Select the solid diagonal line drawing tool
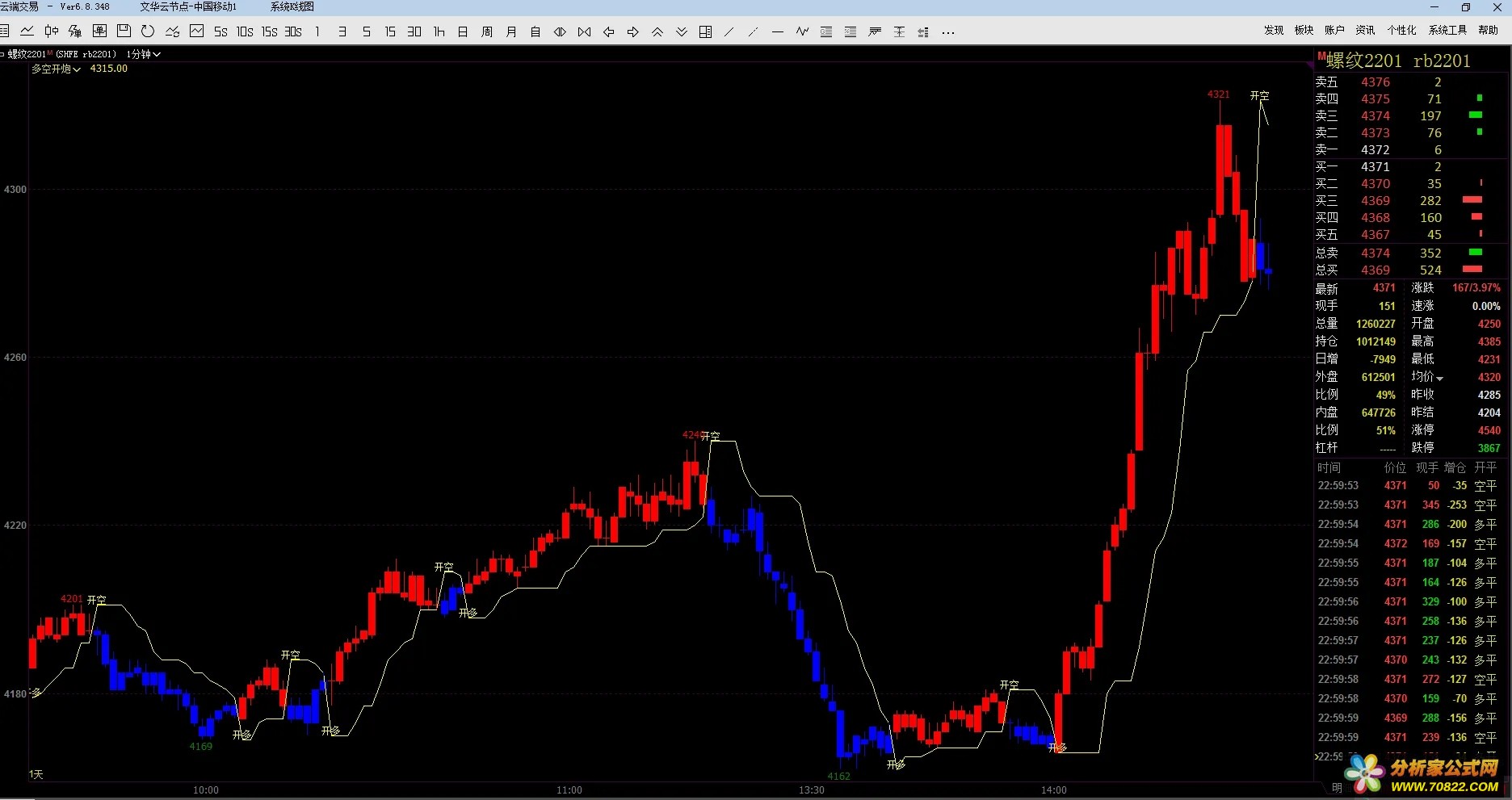 pos(729,31)
